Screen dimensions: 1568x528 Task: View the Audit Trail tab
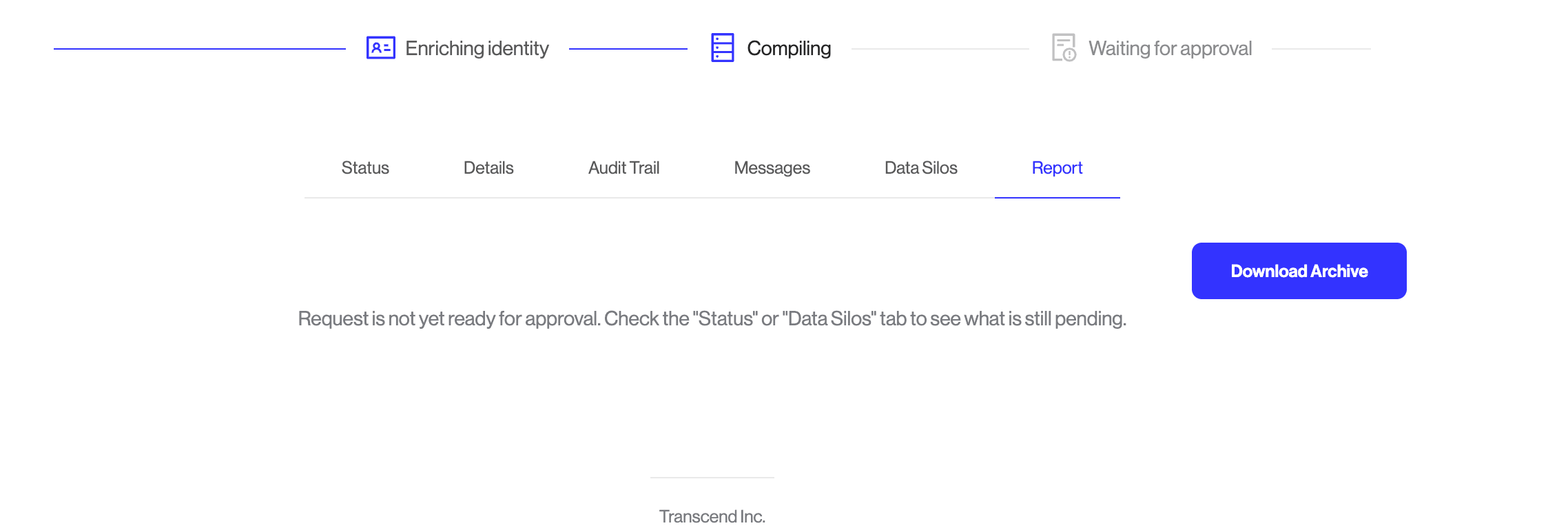tap(623, 168)
